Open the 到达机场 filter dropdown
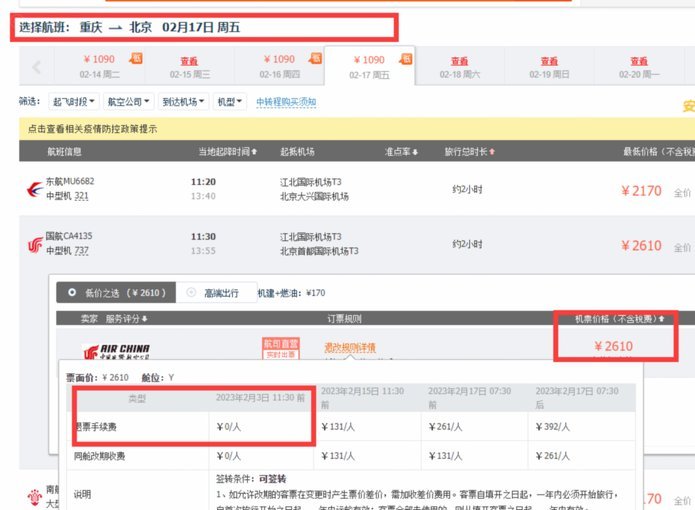Screen dimensions: 695x510 tap(183, 101)
